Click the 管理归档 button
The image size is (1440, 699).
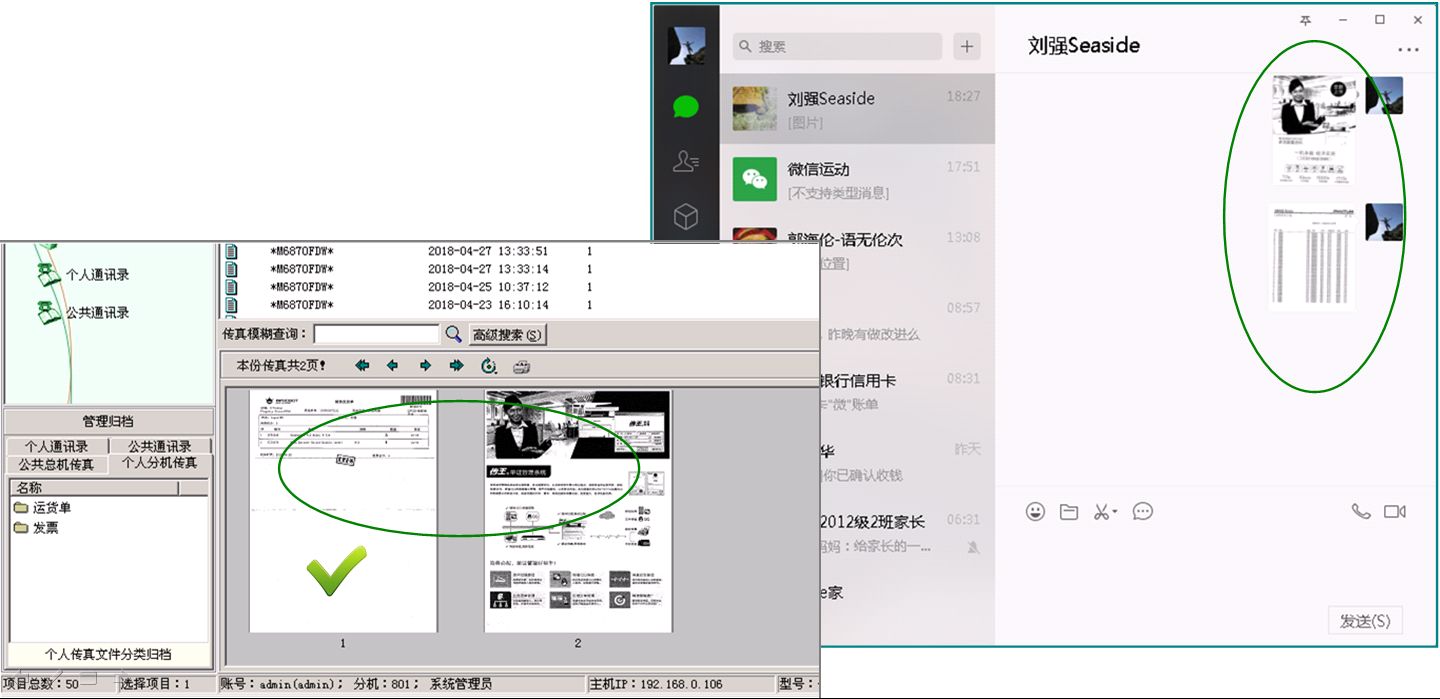109,421
